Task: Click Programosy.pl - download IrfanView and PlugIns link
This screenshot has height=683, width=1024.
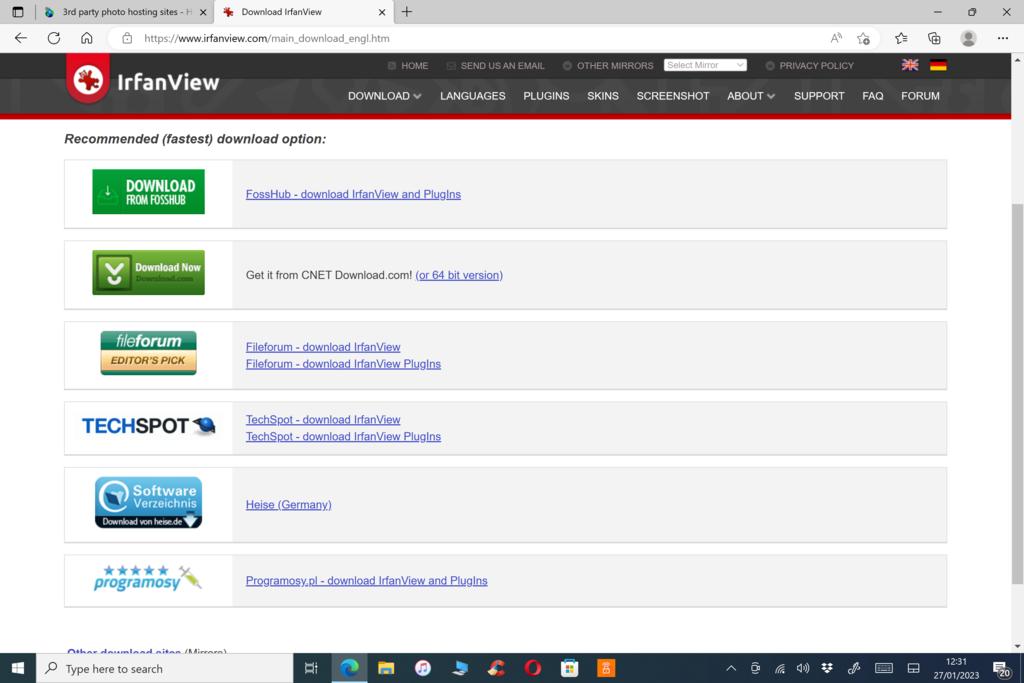Action: click(366, 580)
